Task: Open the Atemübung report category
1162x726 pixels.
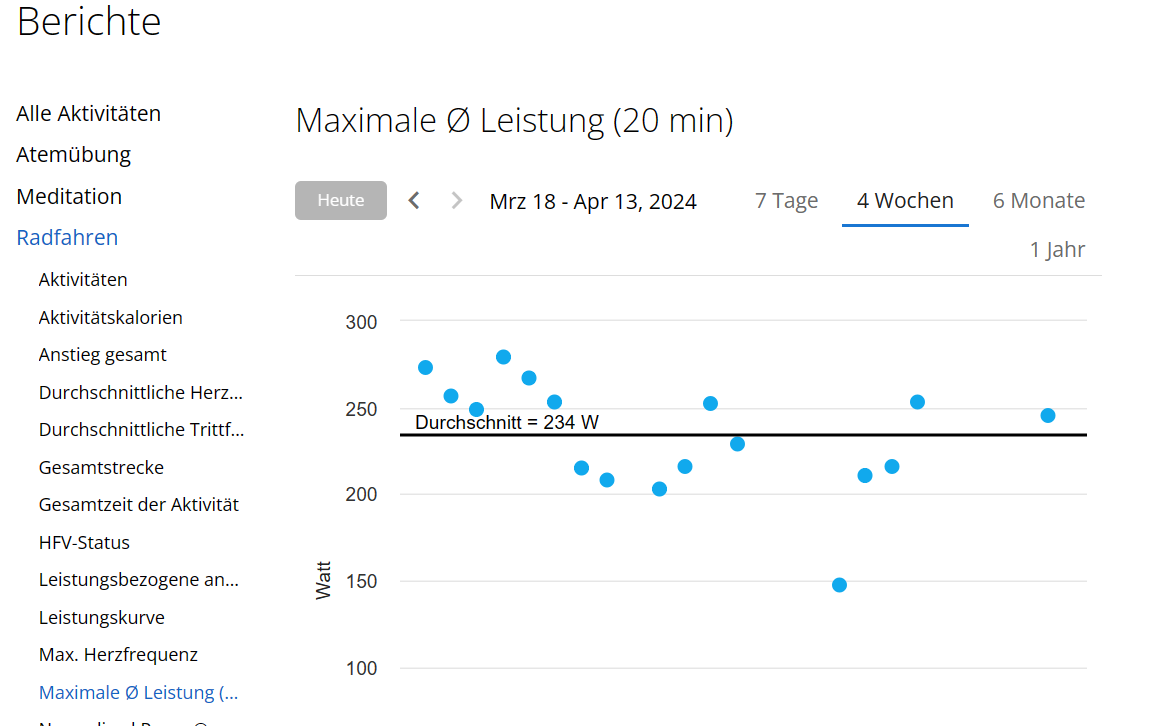Action: [73, 155]
